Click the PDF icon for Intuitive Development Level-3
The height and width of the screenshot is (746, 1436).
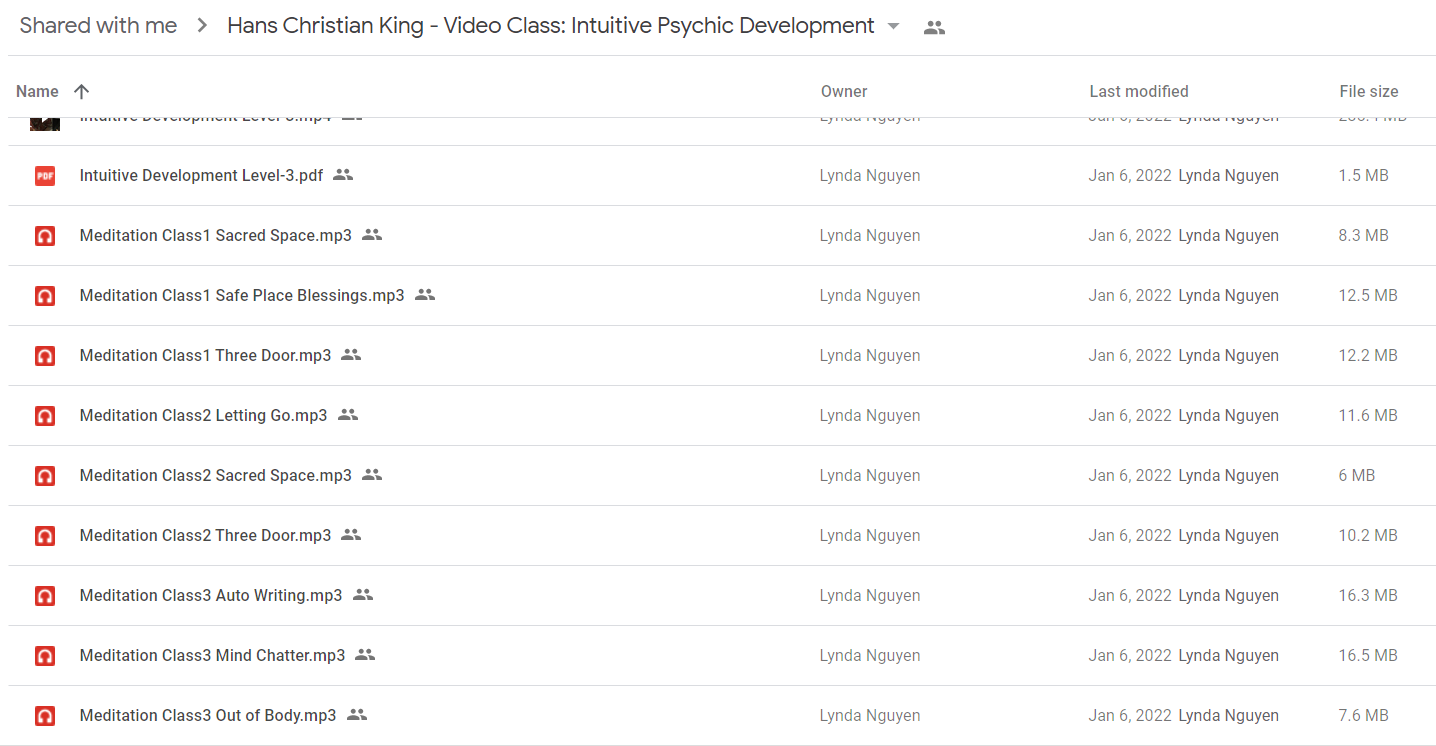click(x=45, y=176)
